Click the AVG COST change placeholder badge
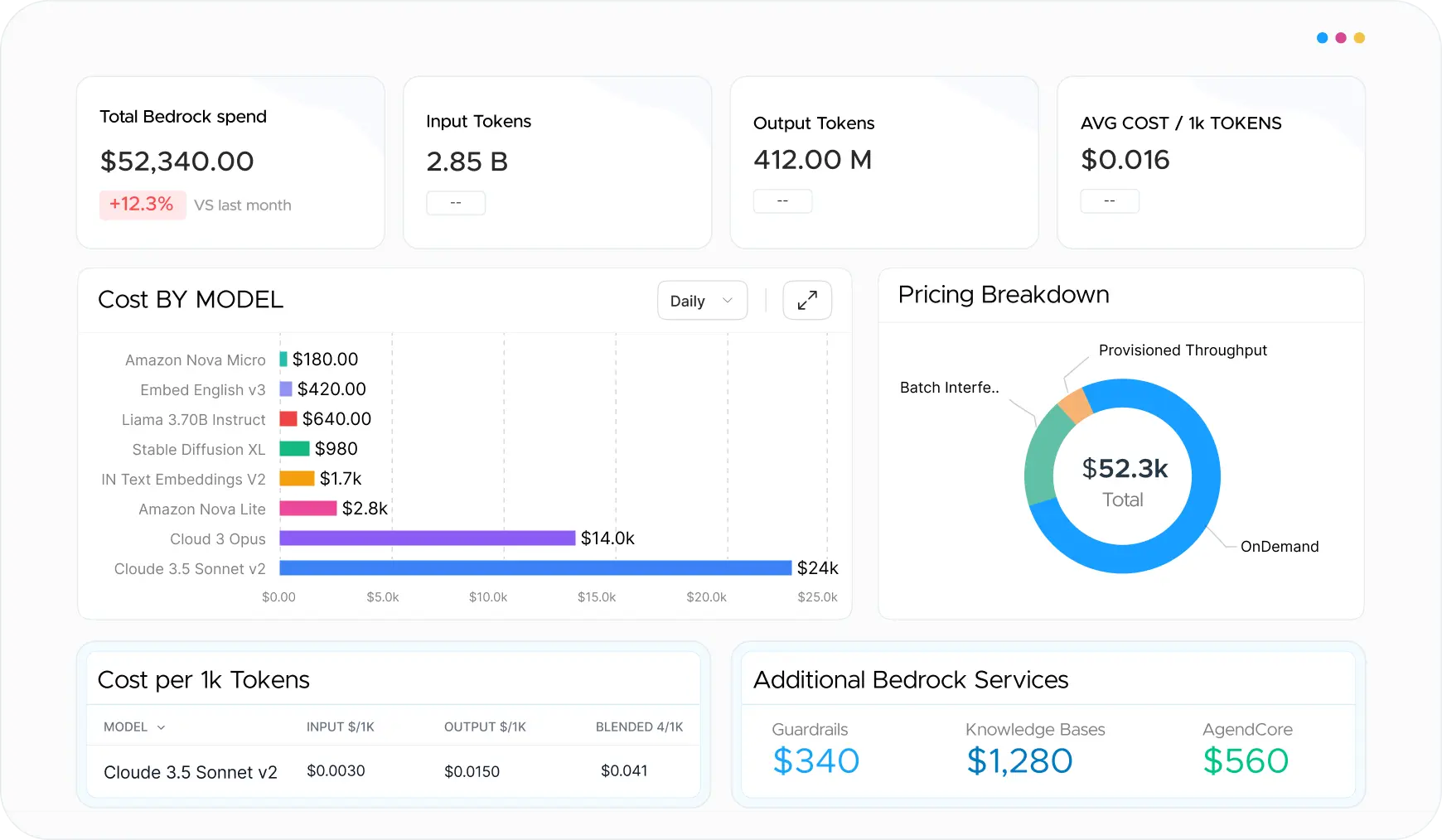1442x840 pixels. tap(1110, 201)
